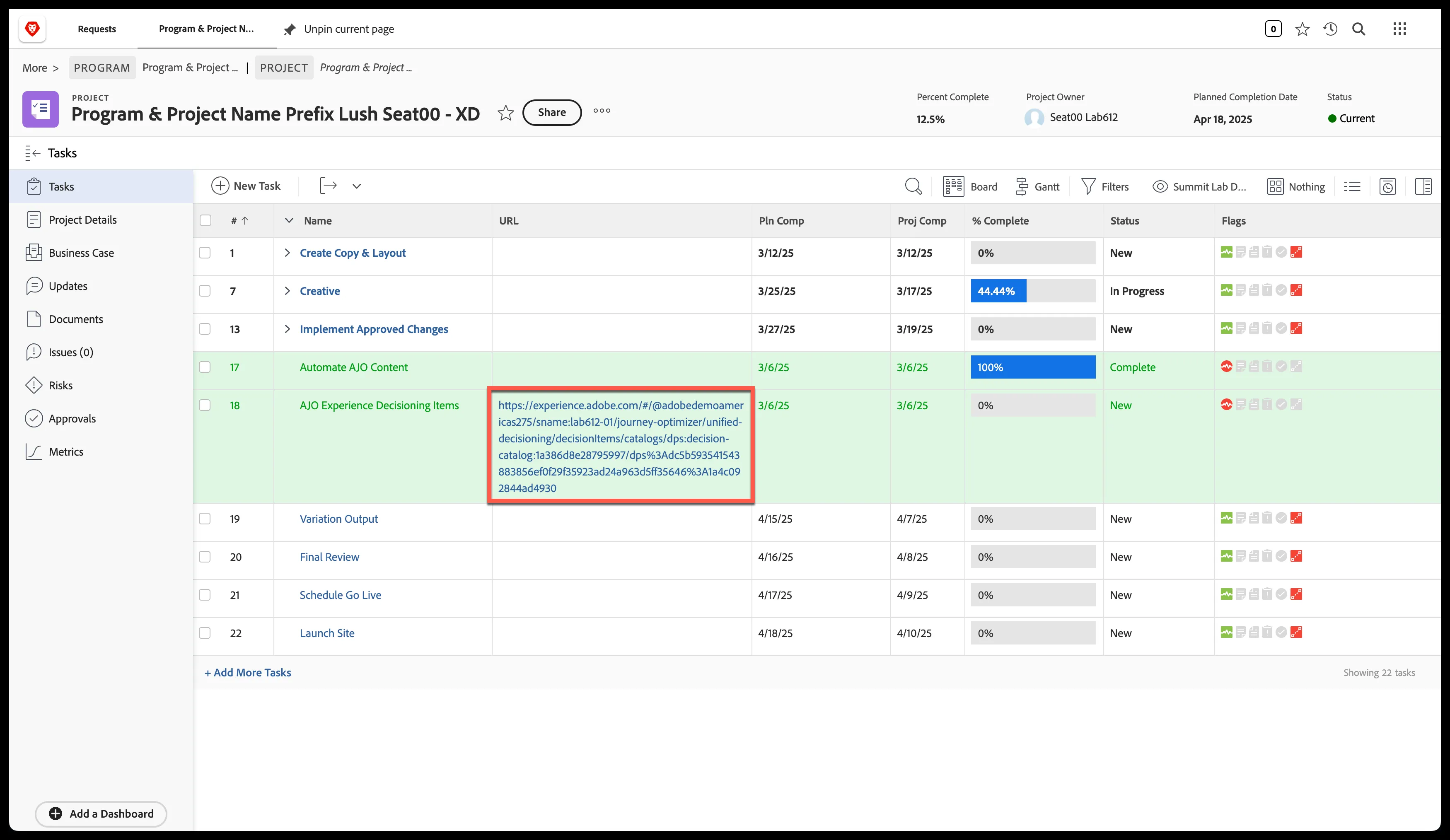Screen dimensions: 1450x840
Task: Open the timeline planning clock icon
Action: pyautogui.click(x=1387, y=186)
